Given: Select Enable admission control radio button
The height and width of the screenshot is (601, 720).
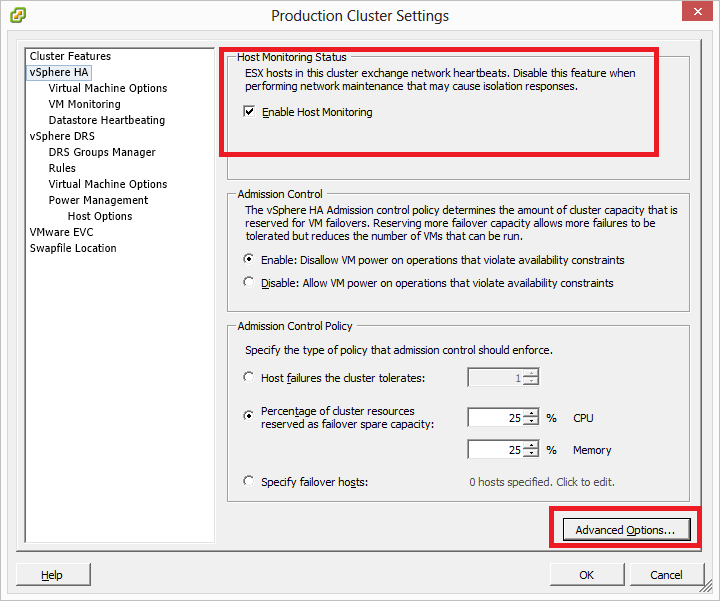Looking at the screenshot, I should [x=248, y=259].
